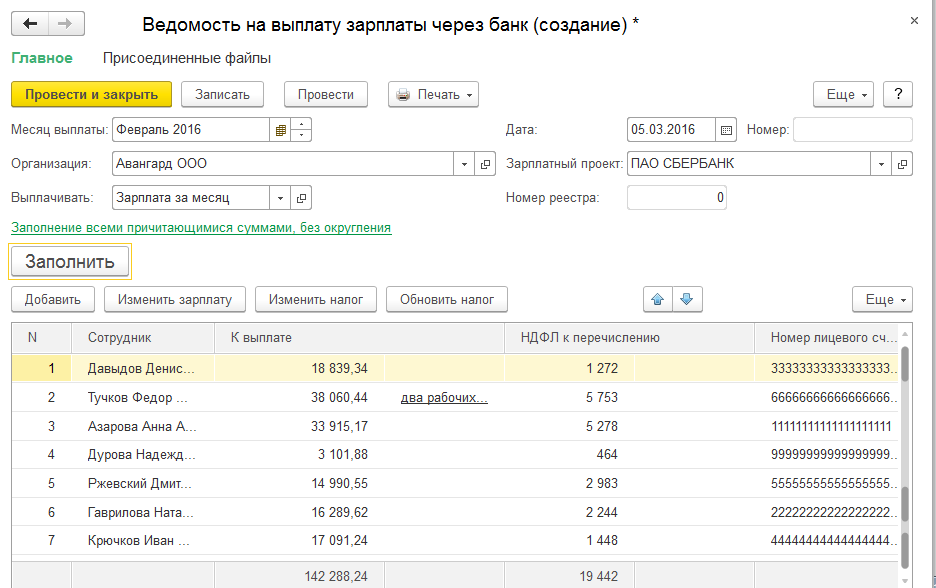Click the forward navigation arrow
This screenshot has width=936, height=588.
[65, 24]
